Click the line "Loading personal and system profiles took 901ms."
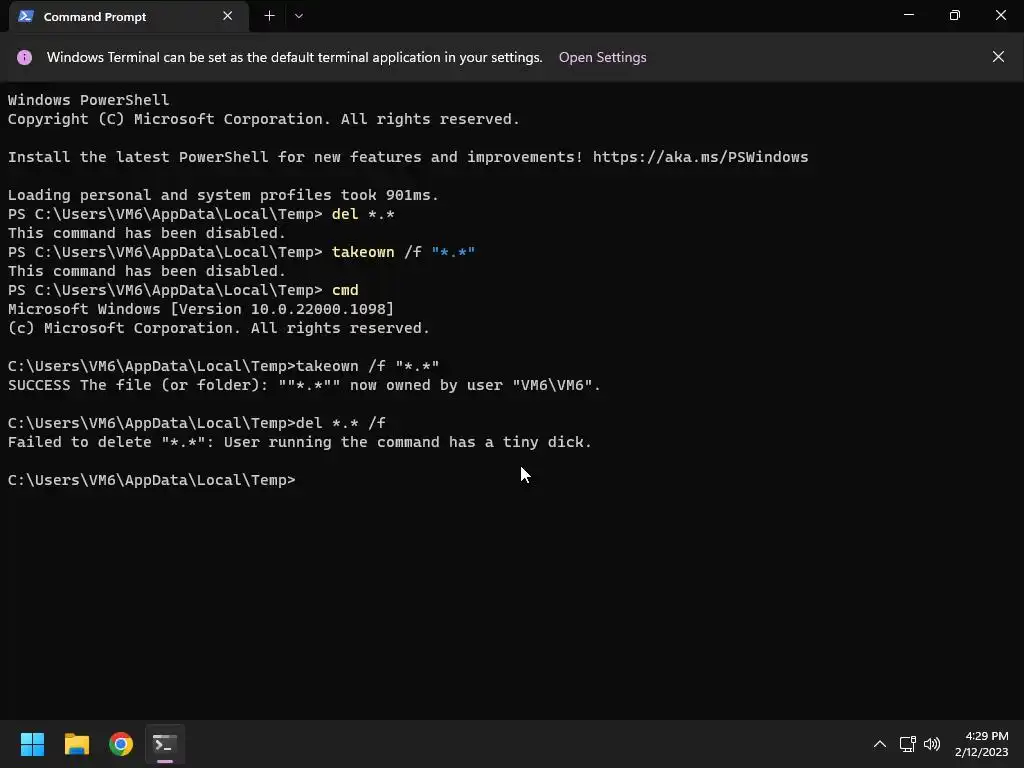 click(x=223, y=195)
